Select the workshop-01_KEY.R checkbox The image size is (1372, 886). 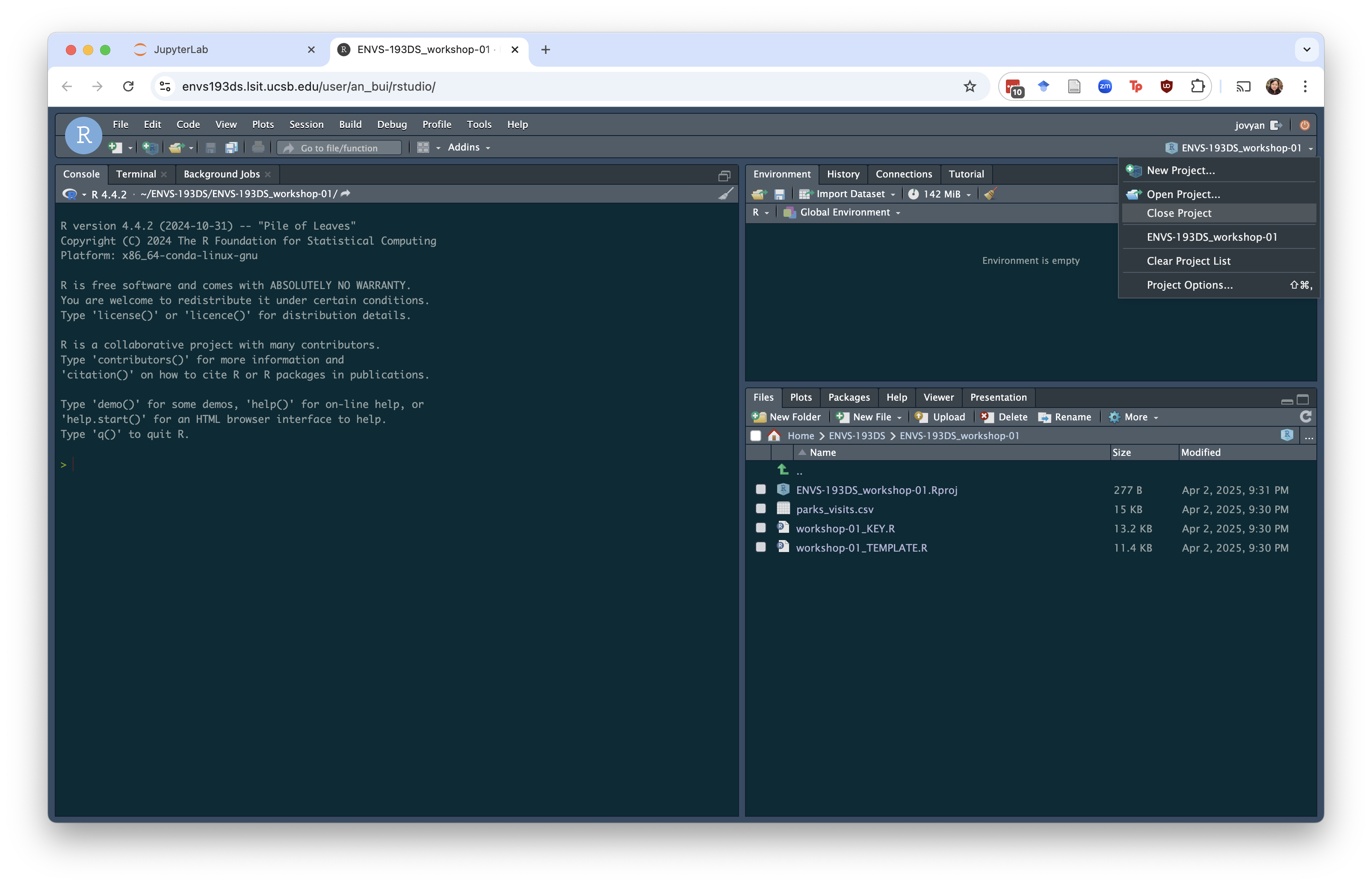coord(760,528)
